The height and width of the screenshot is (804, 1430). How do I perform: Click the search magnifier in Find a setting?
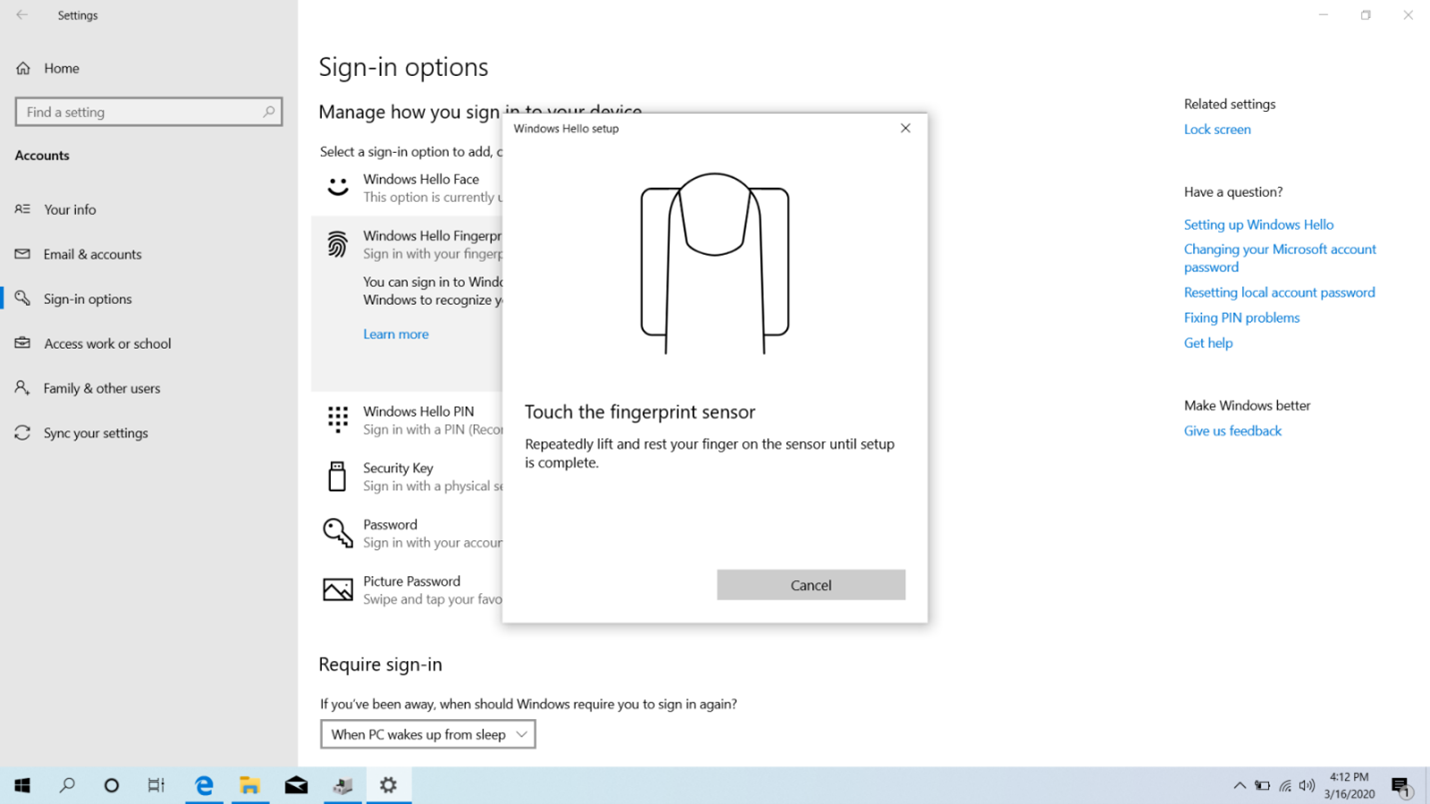[x=268, y=112]
